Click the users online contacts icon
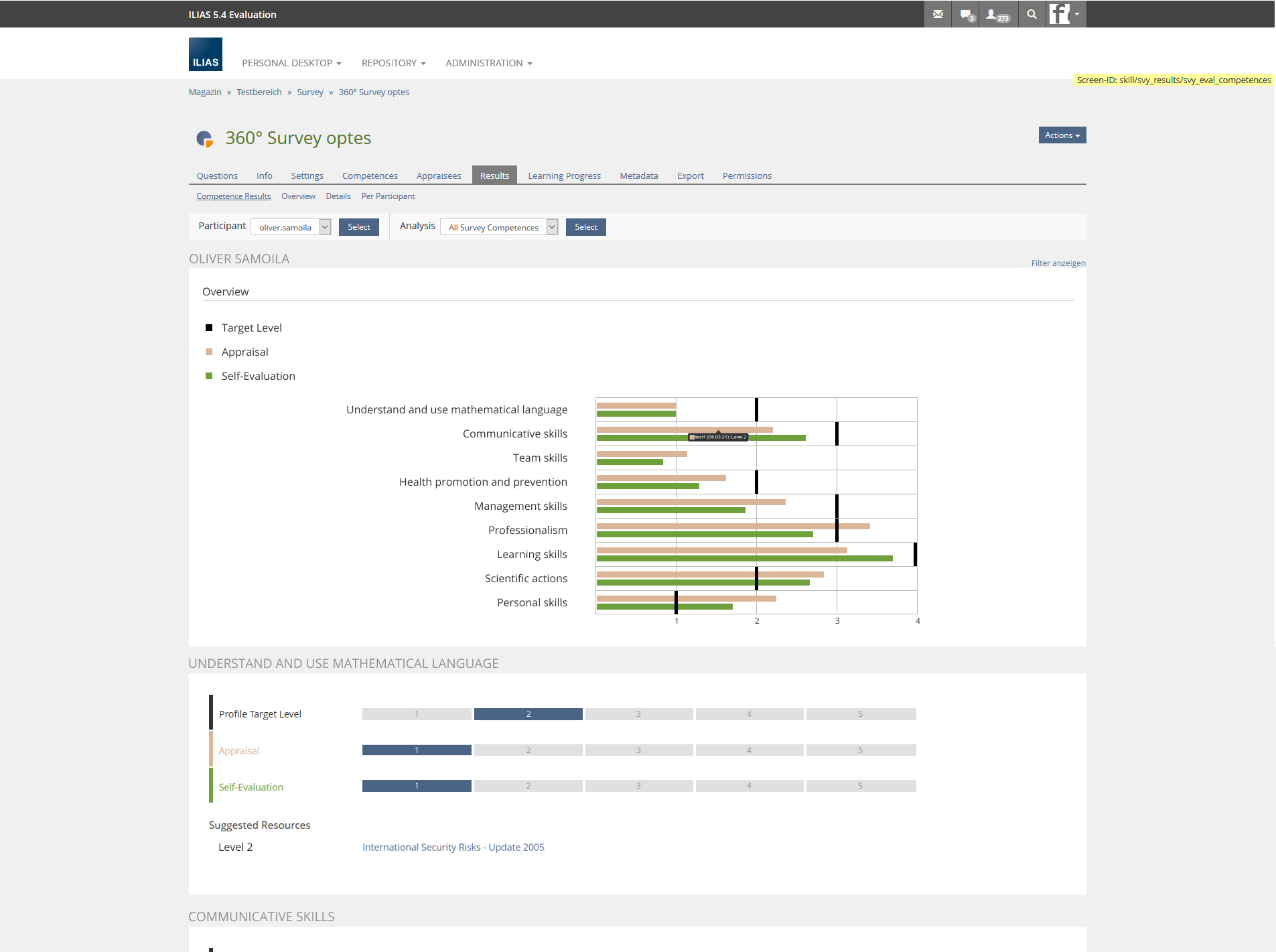The height and width of the screenshot is (952, 1276). (x=997, y=14)
